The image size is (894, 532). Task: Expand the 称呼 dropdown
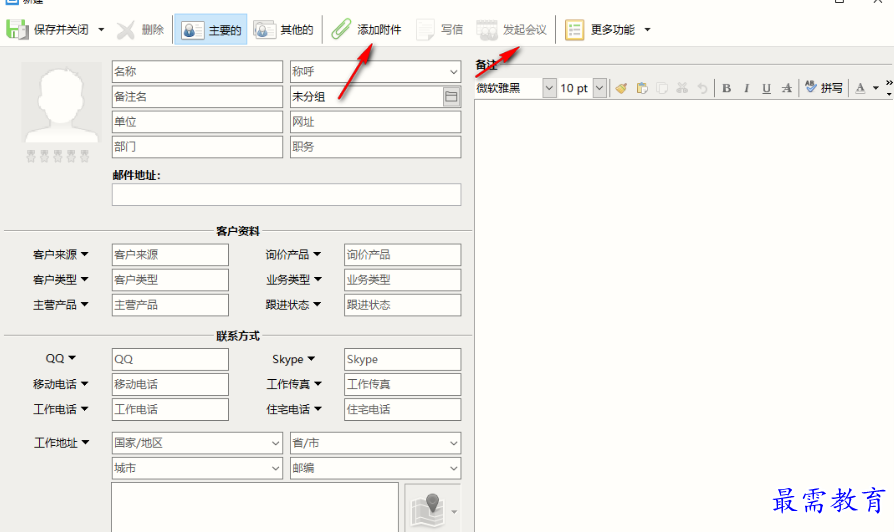(452, 72)
